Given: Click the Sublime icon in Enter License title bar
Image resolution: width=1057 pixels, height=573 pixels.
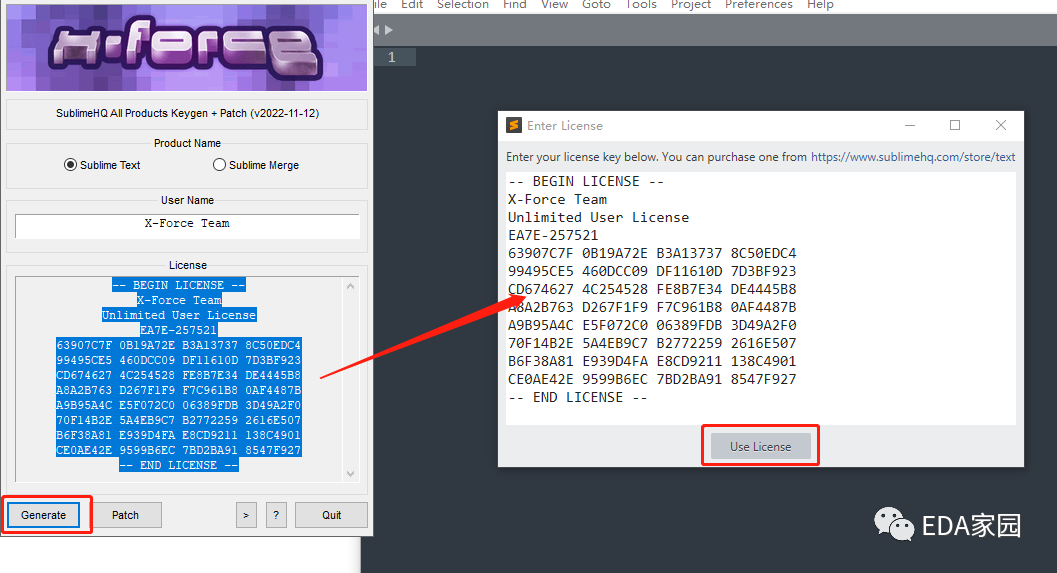Looking at the screenshot, I should [514, 125].
